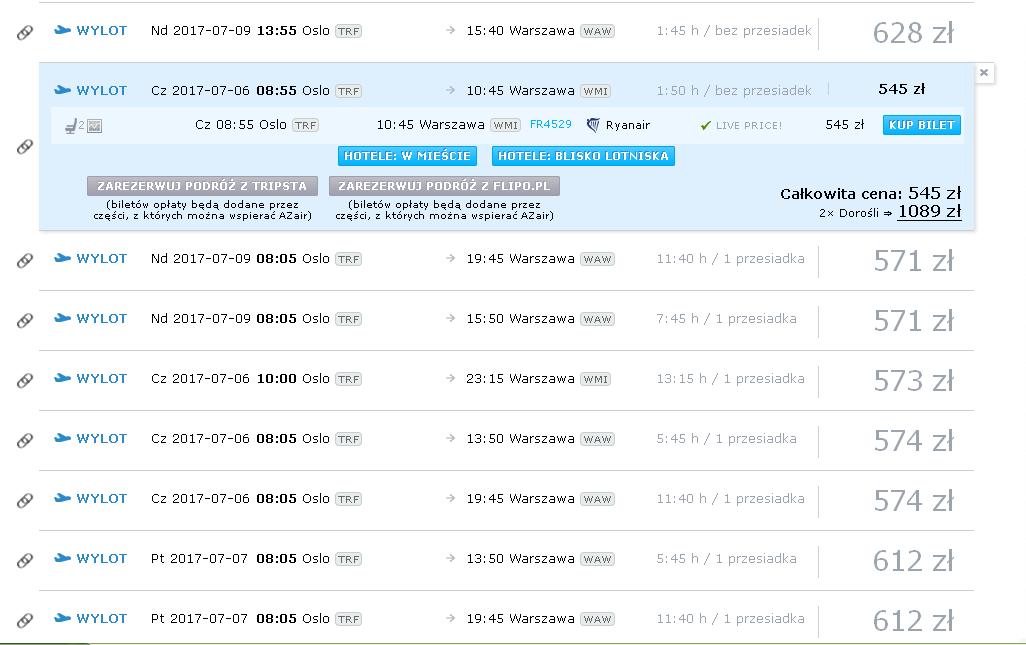Image resolution: width=1026 pixels, height=645 pixels.
Task: Click the link icon for the 15:50 Warszawa flight
Action: [x=25, y=320]
